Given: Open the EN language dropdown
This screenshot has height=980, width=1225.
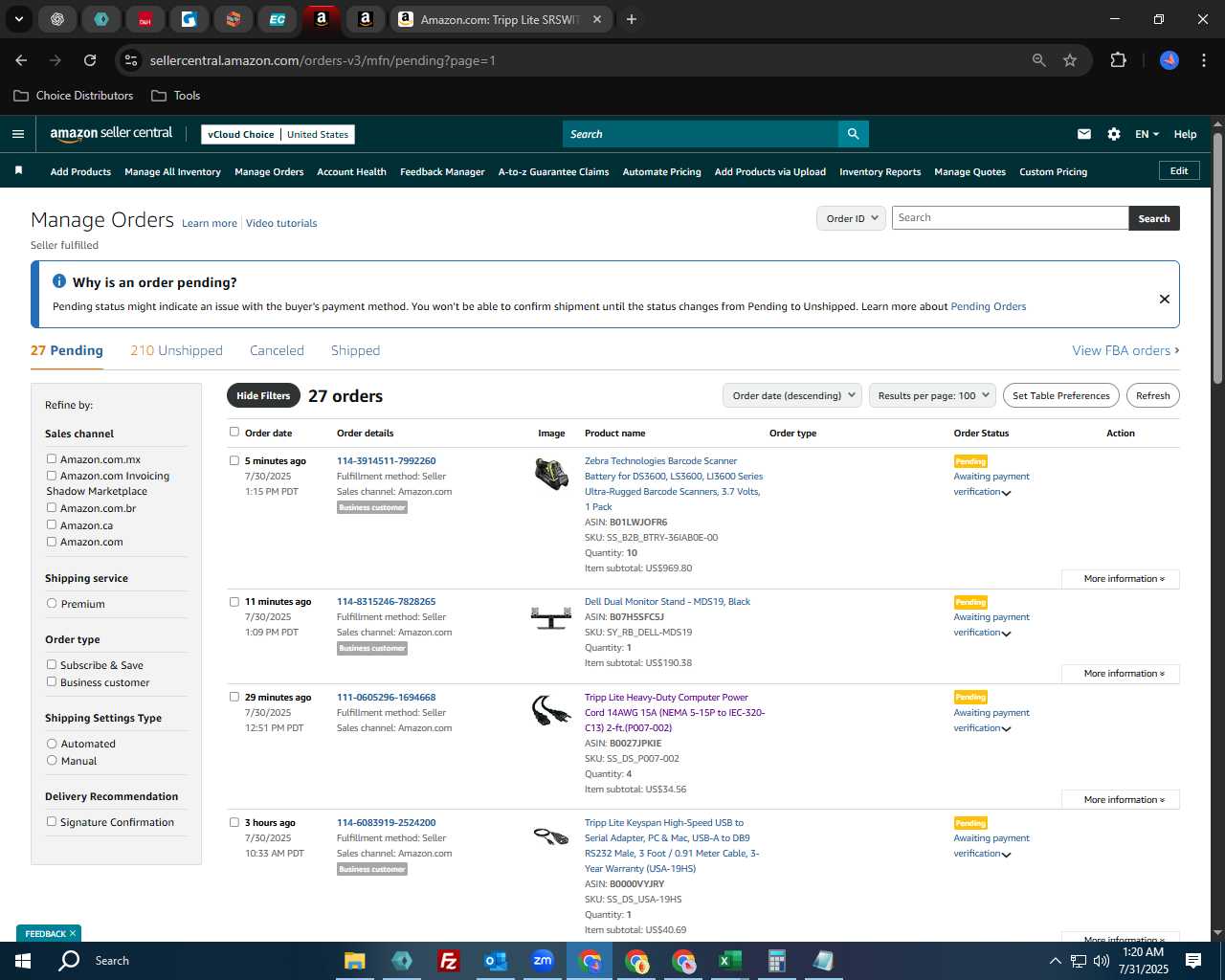Looking at the screenshot, I should click(x=1147, y=134).
